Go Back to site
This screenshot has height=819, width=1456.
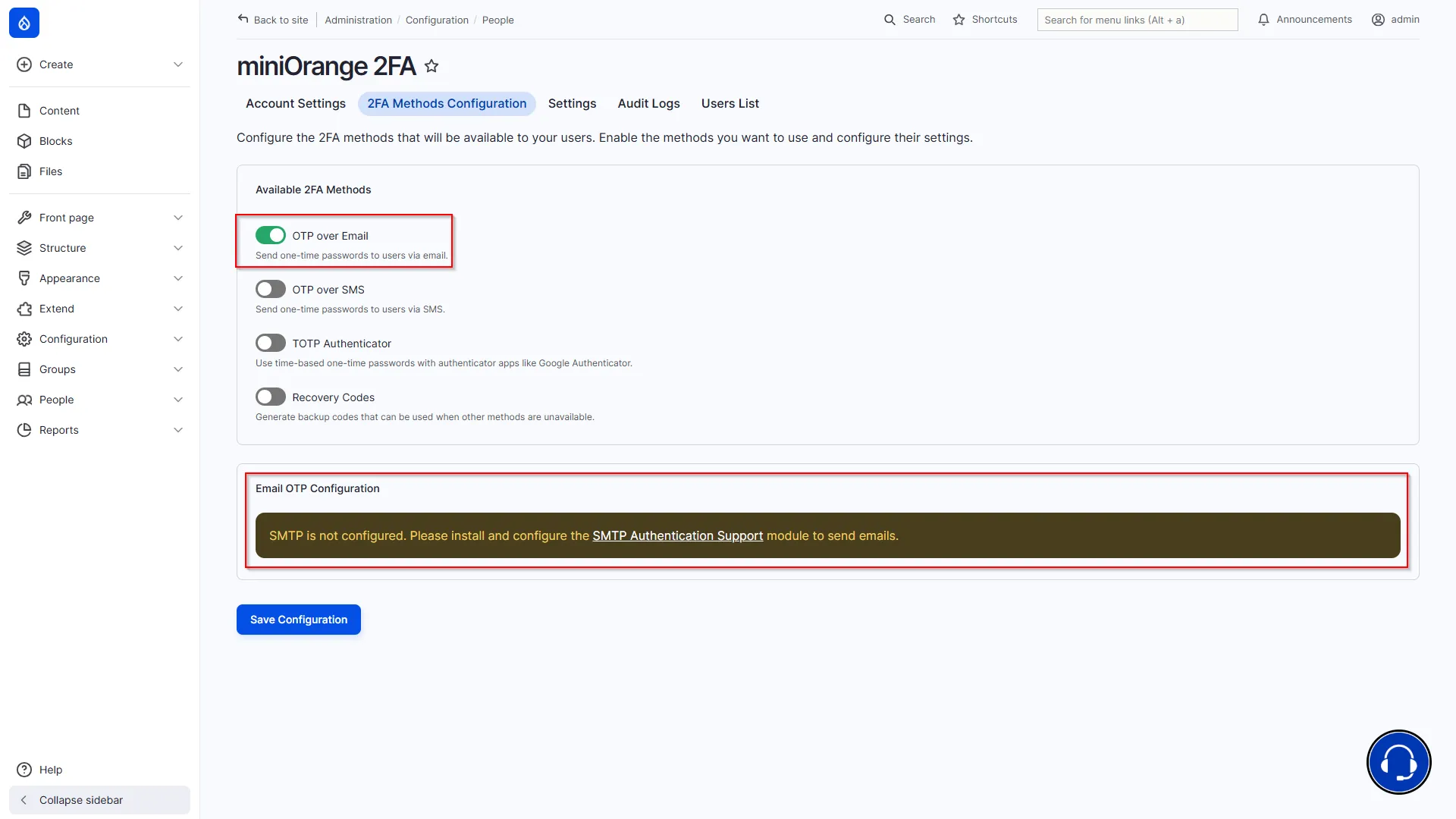coord(273,20)
